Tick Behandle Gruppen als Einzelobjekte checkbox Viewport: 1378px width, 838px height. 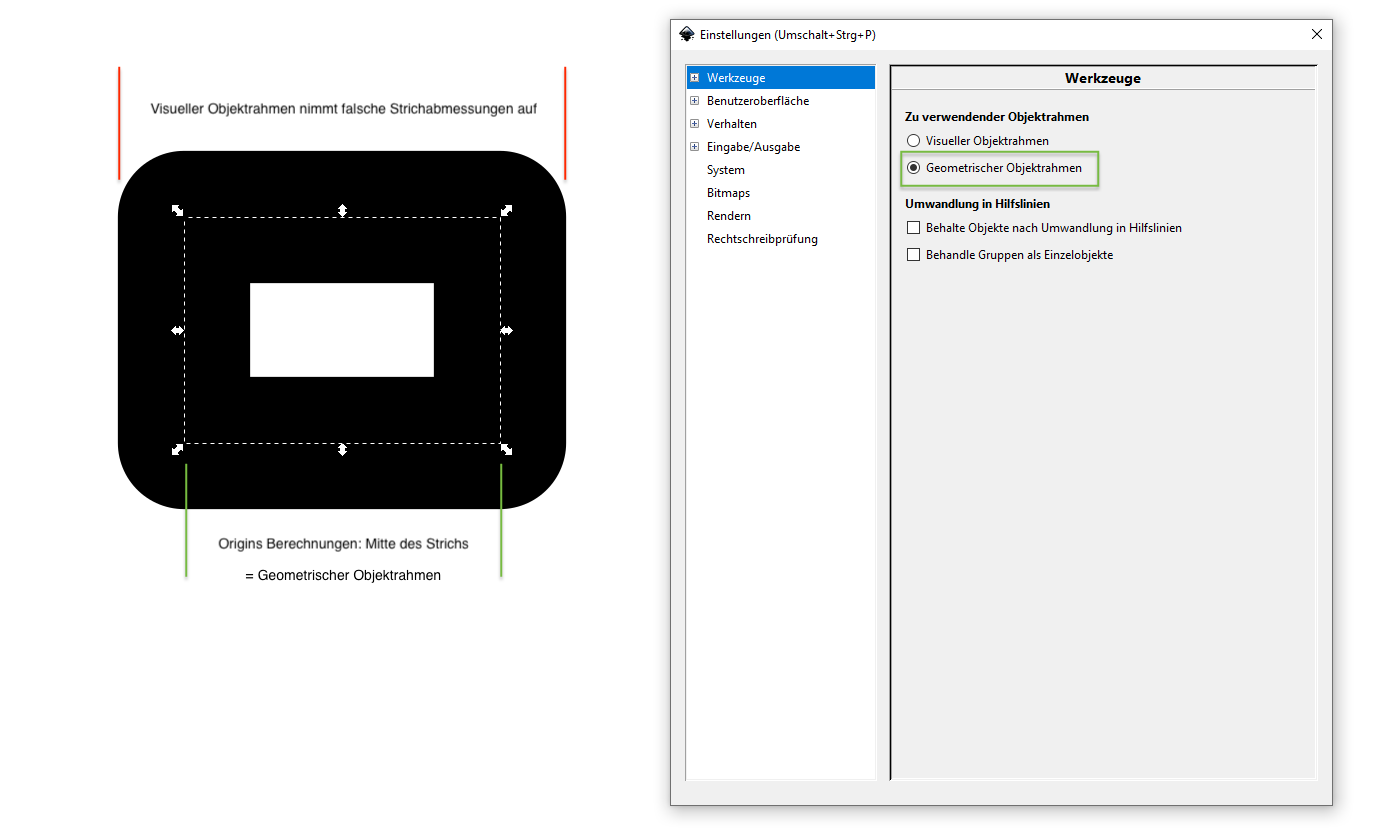click(913, 255)
